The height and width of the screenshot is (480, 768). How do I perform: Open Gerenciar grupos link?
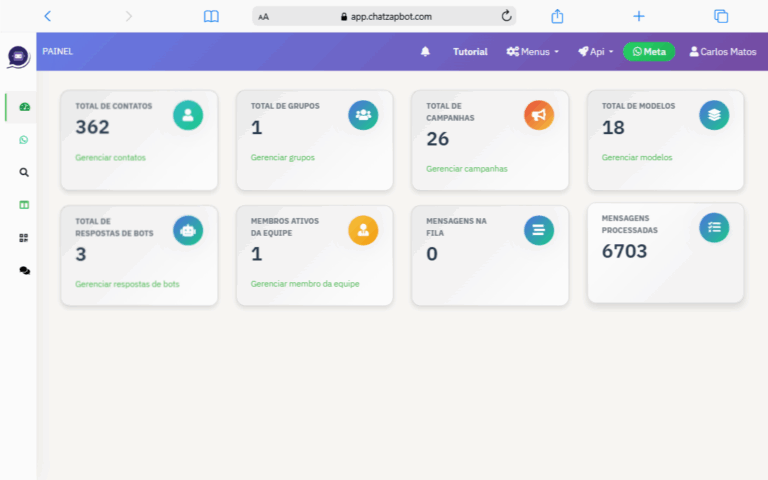(x=283, y=157)
